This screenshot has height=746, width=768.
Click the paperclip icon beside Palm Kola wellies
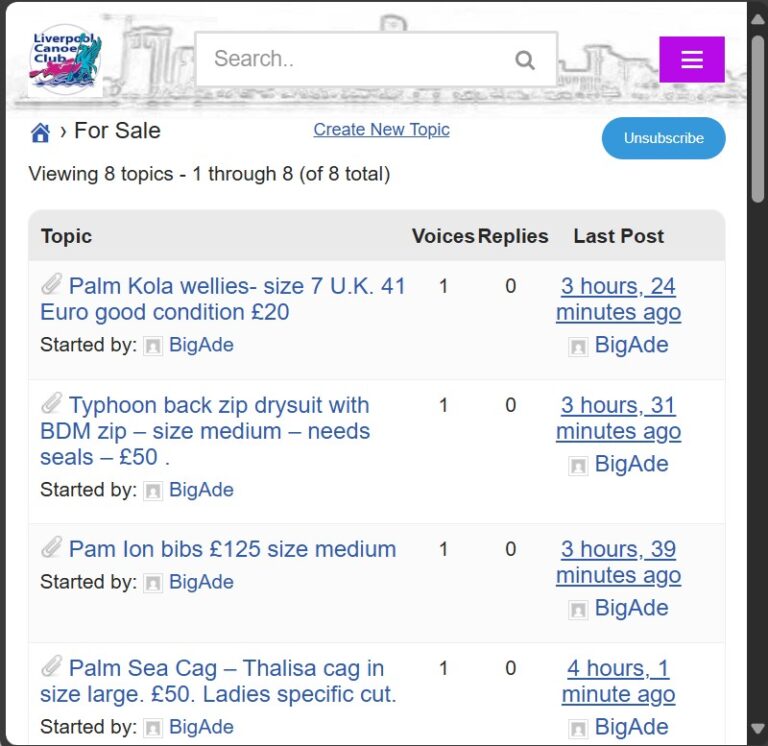[x=51, y=285]
